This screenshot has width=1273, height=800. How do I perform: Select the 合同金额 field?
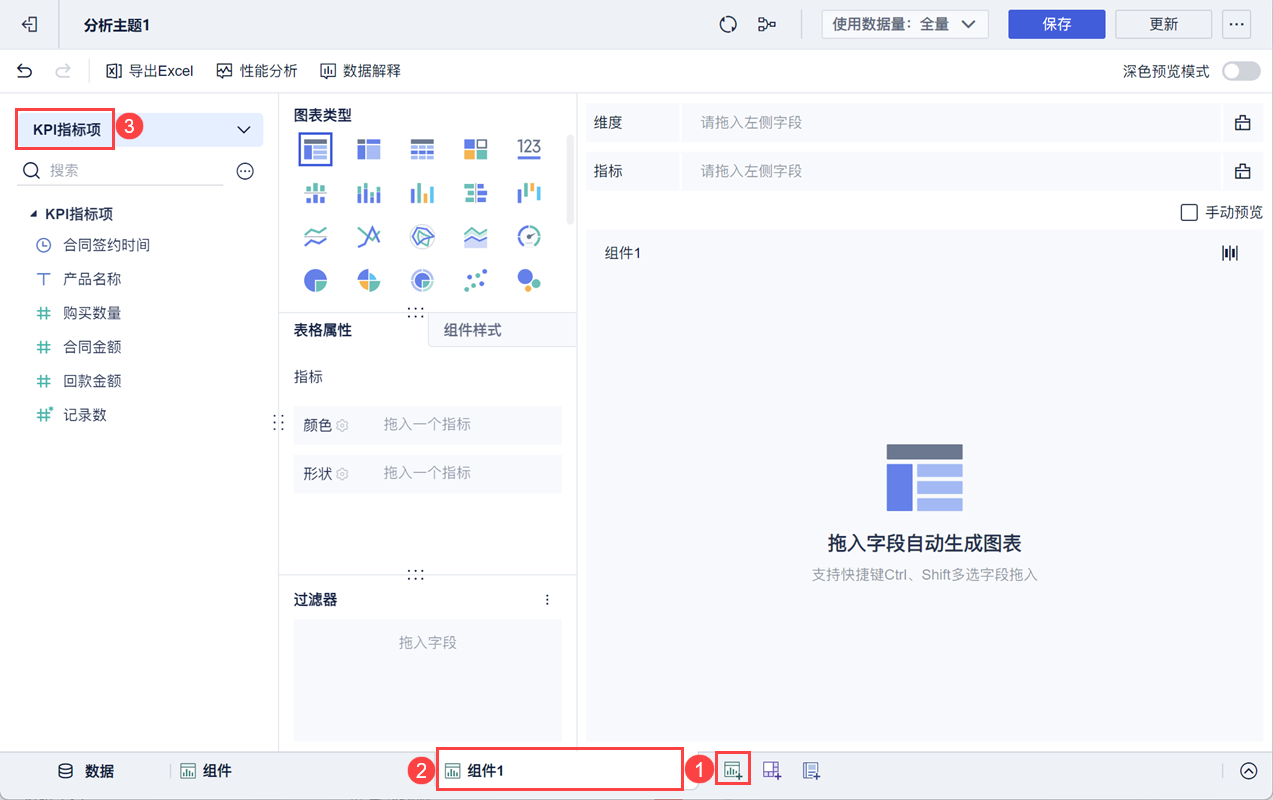92,347
